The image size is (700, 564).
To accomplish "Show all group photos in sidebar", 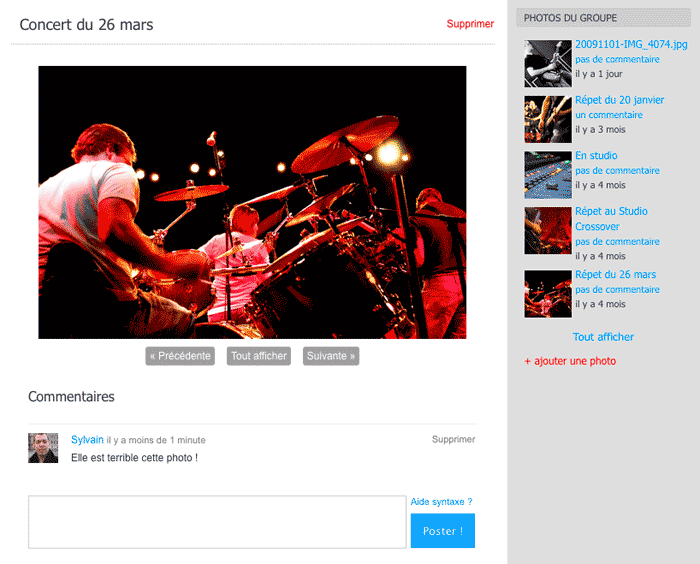I will (x=603, y=337).
